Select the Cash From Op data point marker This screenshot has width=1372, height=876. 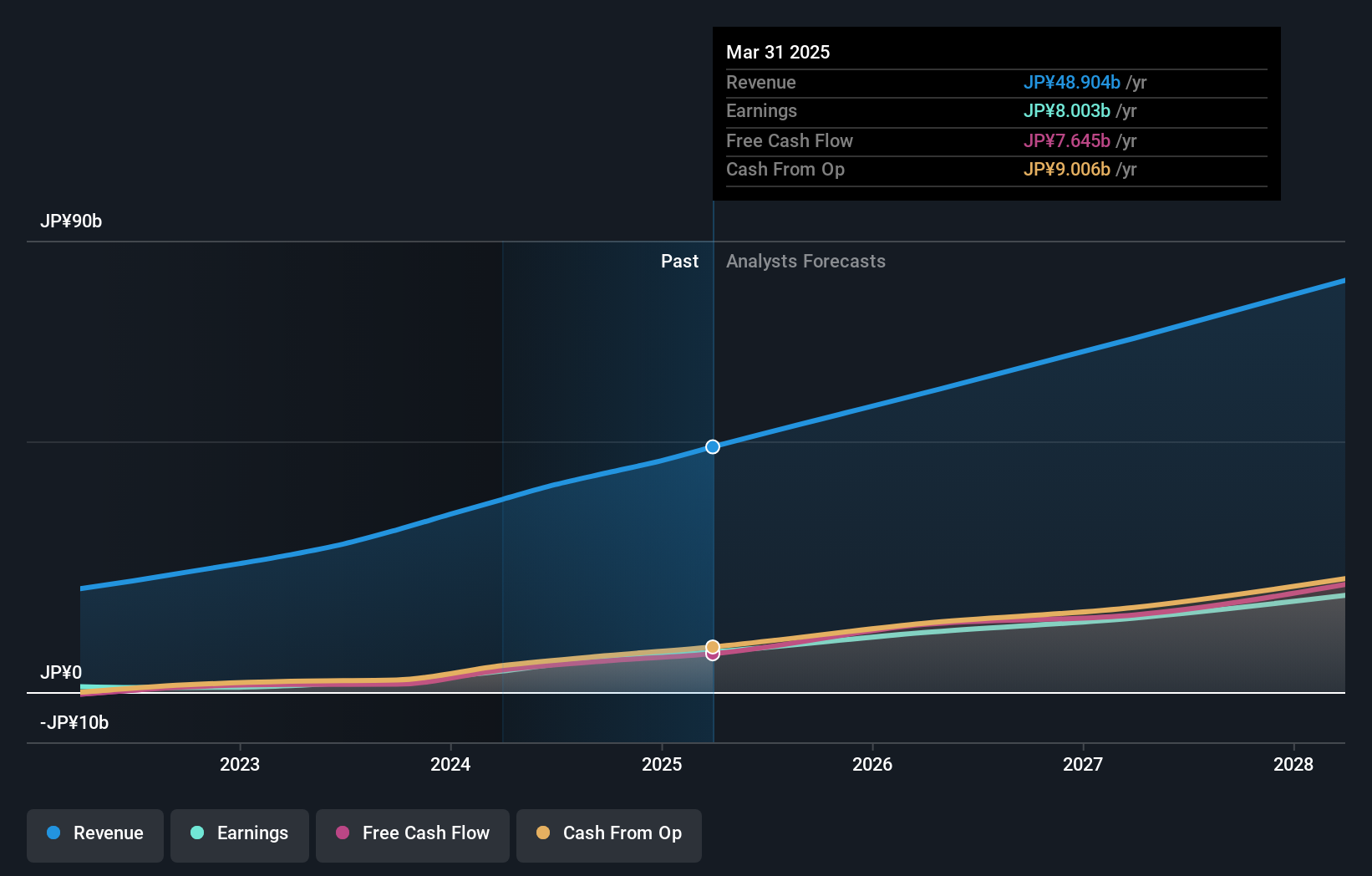(x=713, y=647)
